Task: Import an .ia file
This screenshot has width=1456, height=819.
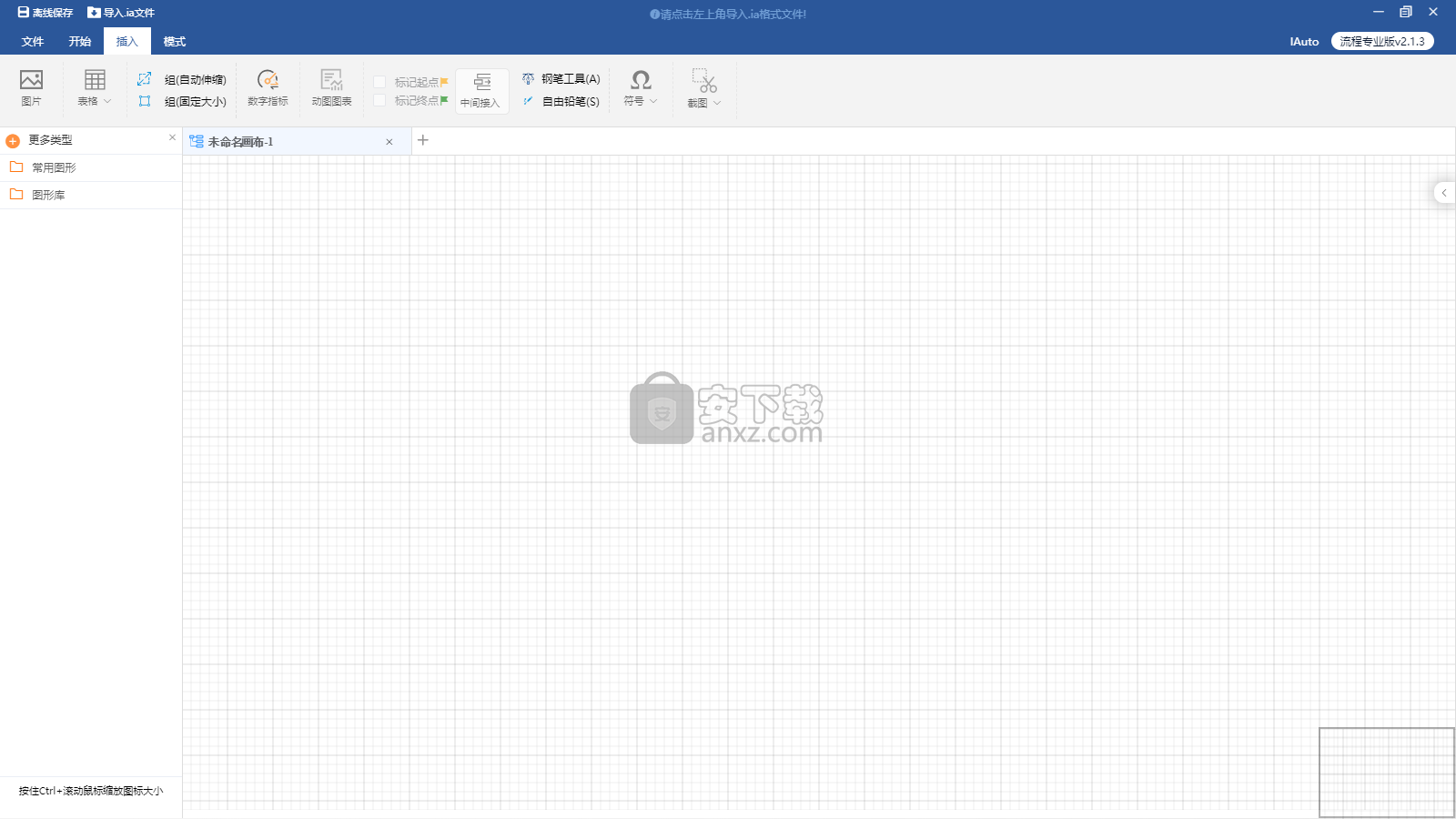Action: click(121, 13)
